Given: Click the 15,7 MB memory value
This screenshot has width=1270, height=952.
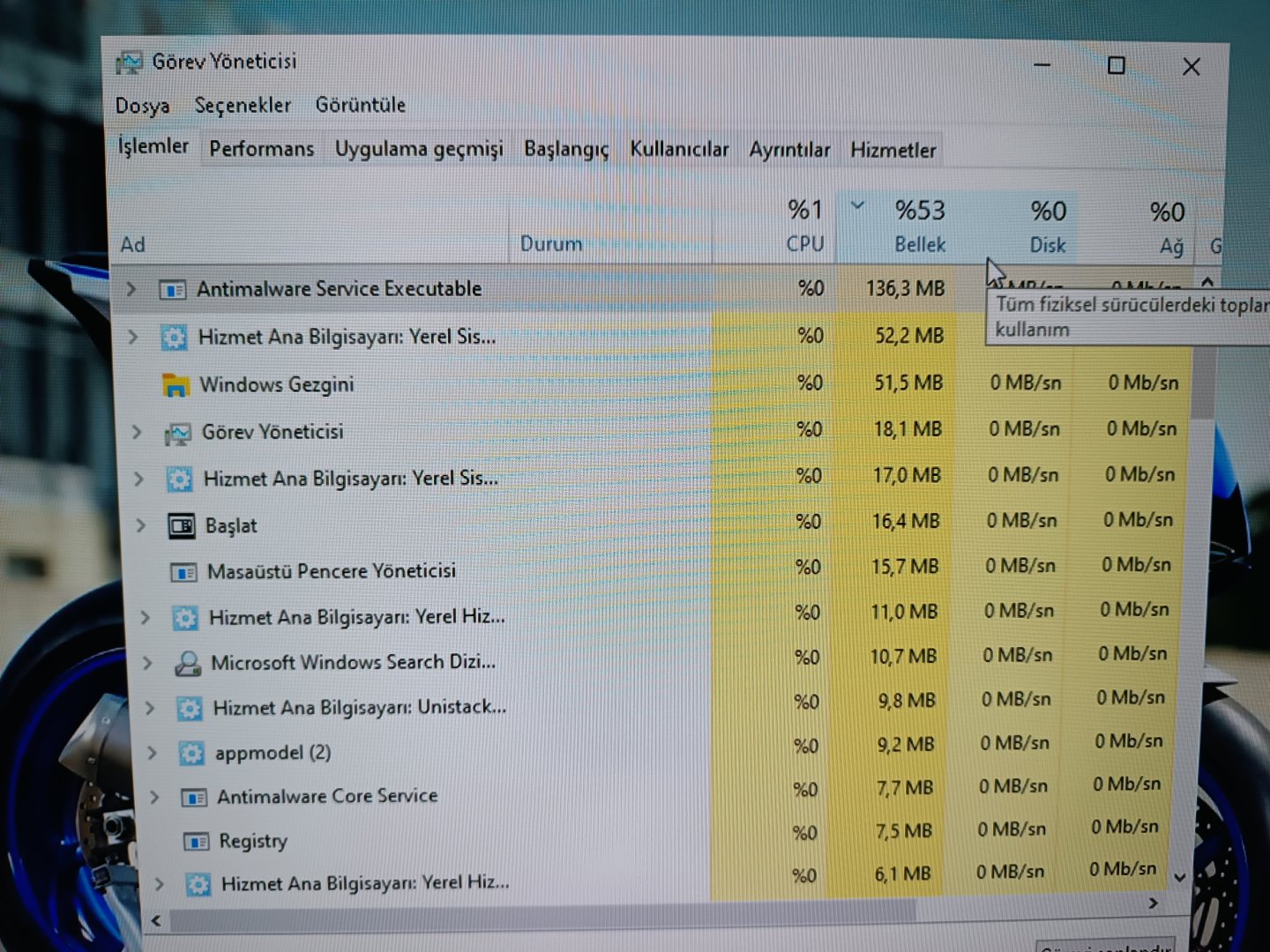Looking at the screenshot, I should [905, 566].
